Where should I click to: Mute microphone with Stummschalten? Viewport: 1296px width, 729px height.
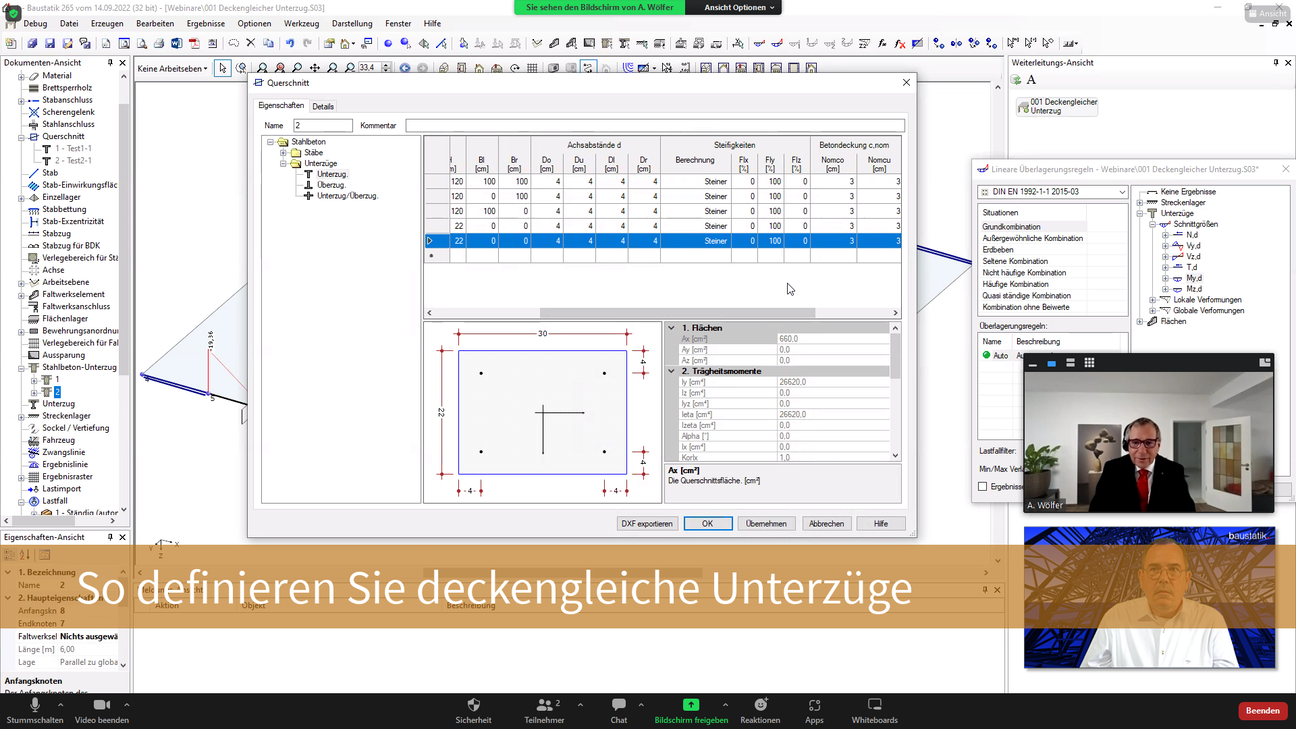(x=35, y=709)
